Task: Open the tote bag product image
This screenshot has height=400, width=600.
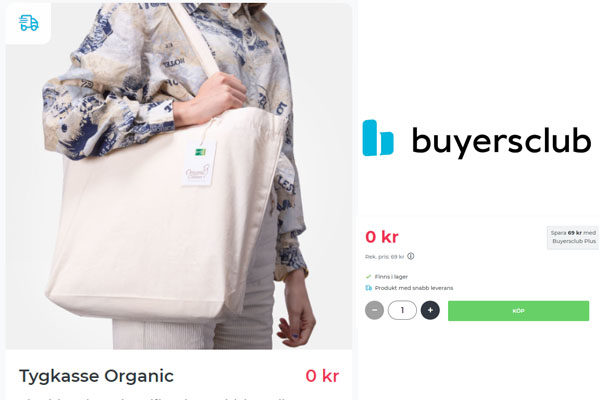Action: tap(179, 176)
